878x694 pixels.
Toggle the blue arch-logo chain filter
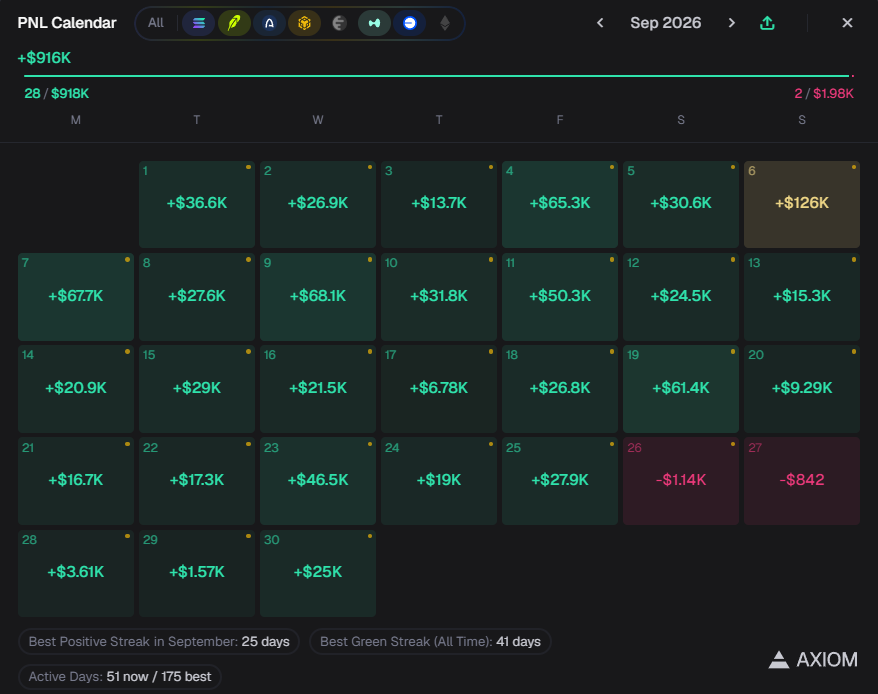point(269,23)
